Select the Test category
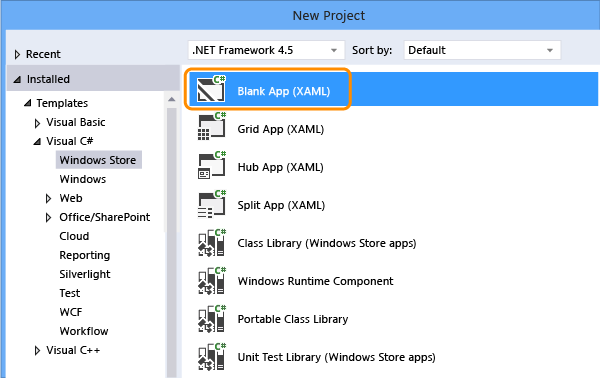This screenshot has width=600, height=378. (x=70, y=293)
